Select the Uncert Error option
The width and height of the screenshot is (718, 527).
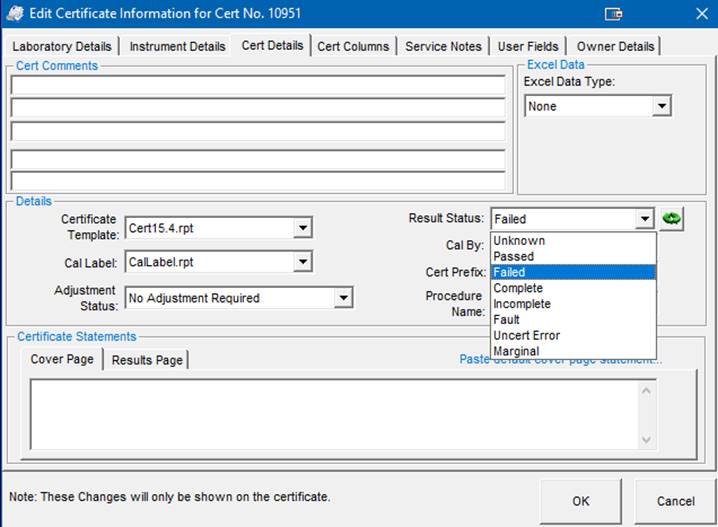(x=526, y=335)
